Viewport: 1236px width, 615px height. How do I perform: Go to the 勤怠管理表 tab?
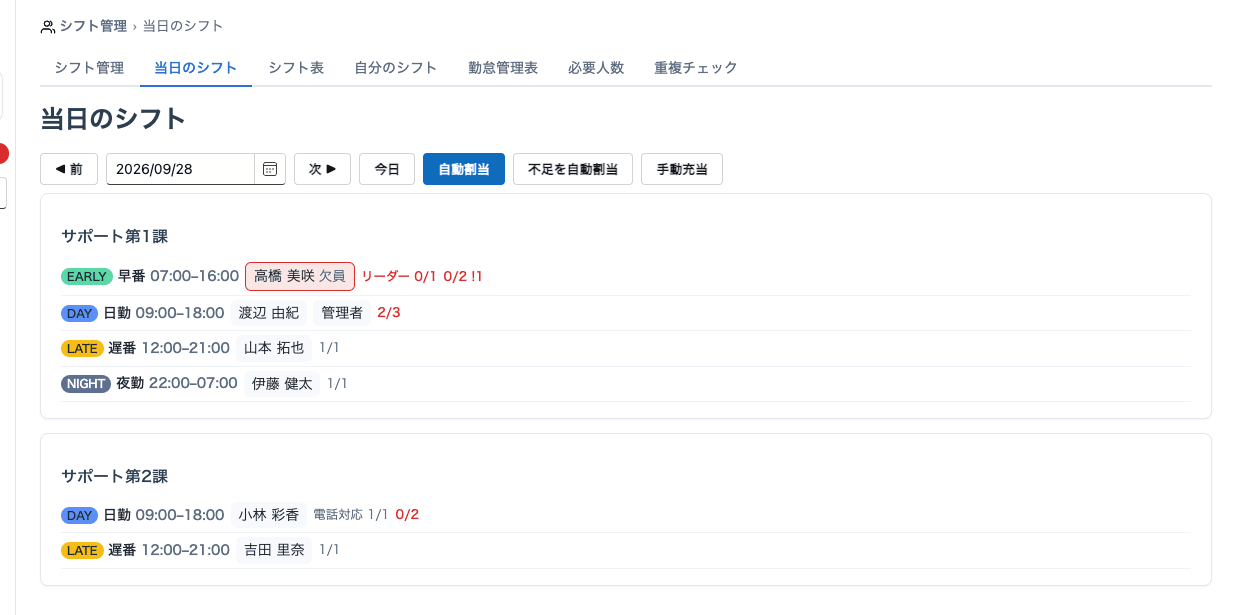(503, 68)
